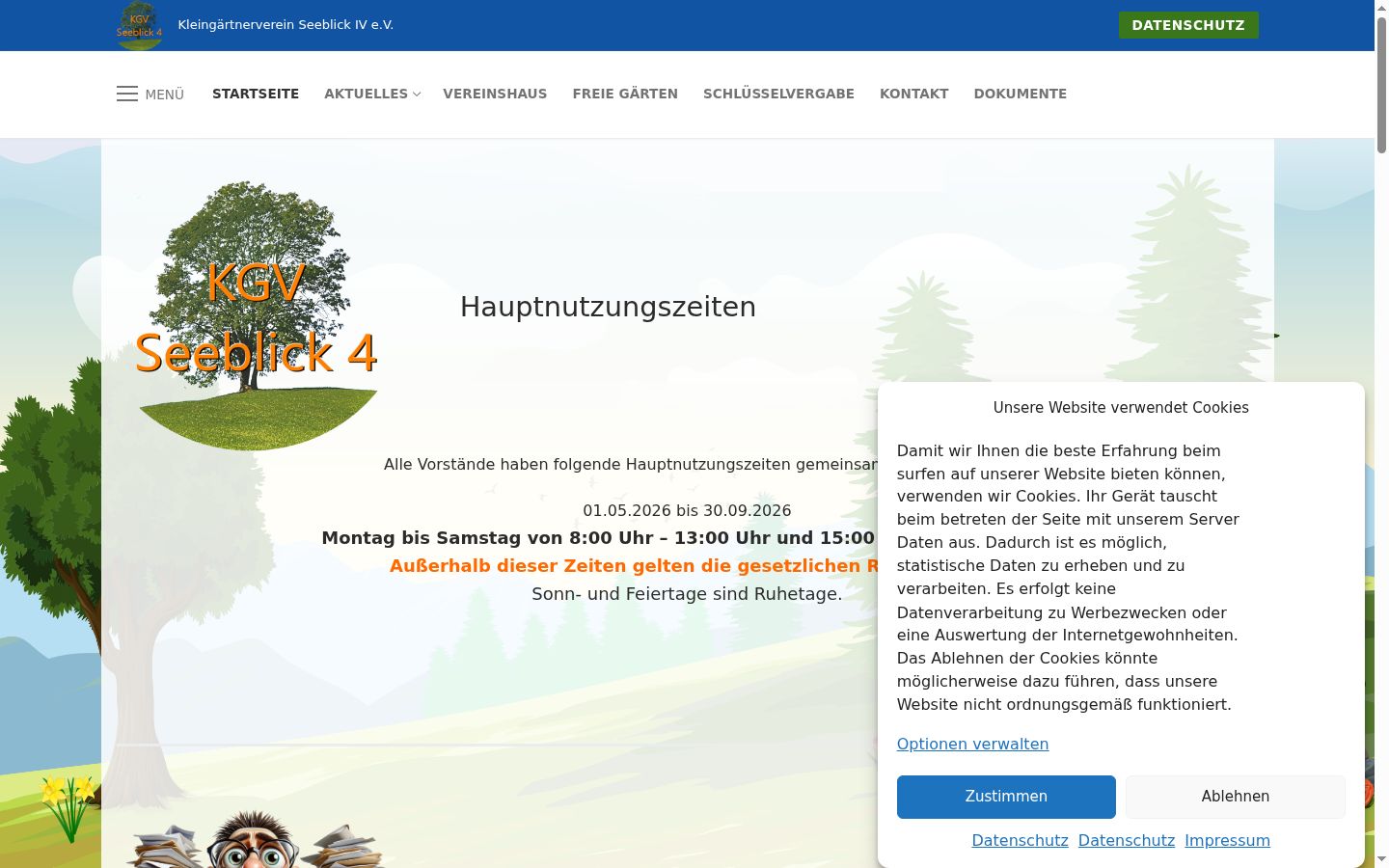Click the scrollbar up arrow
Image resolution: width=1389 pixels, height=868 pixels.
(x=1381, y=8)
